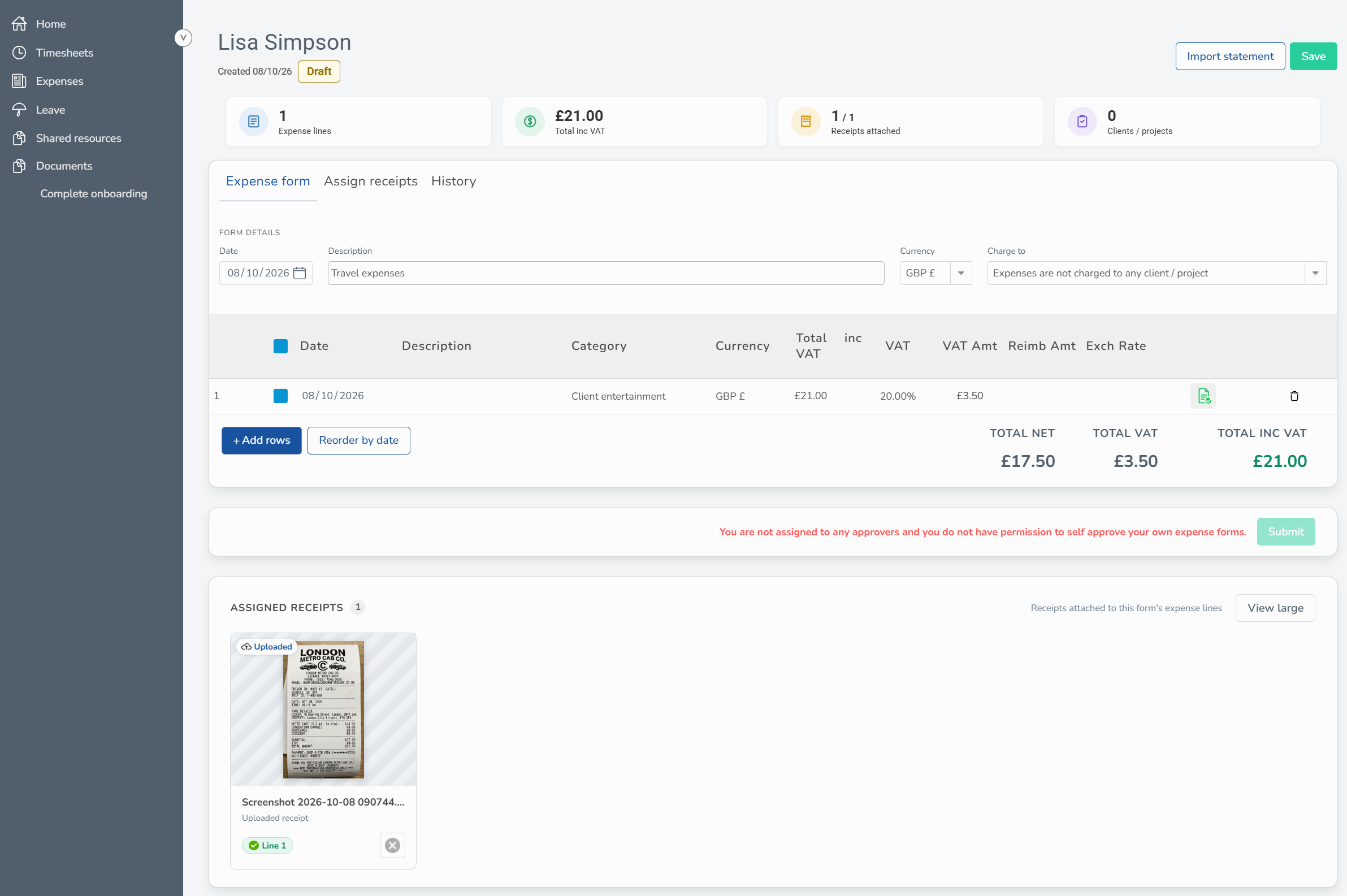Save the expense form
1347x896 pixels.
(x=1313, y=56)
